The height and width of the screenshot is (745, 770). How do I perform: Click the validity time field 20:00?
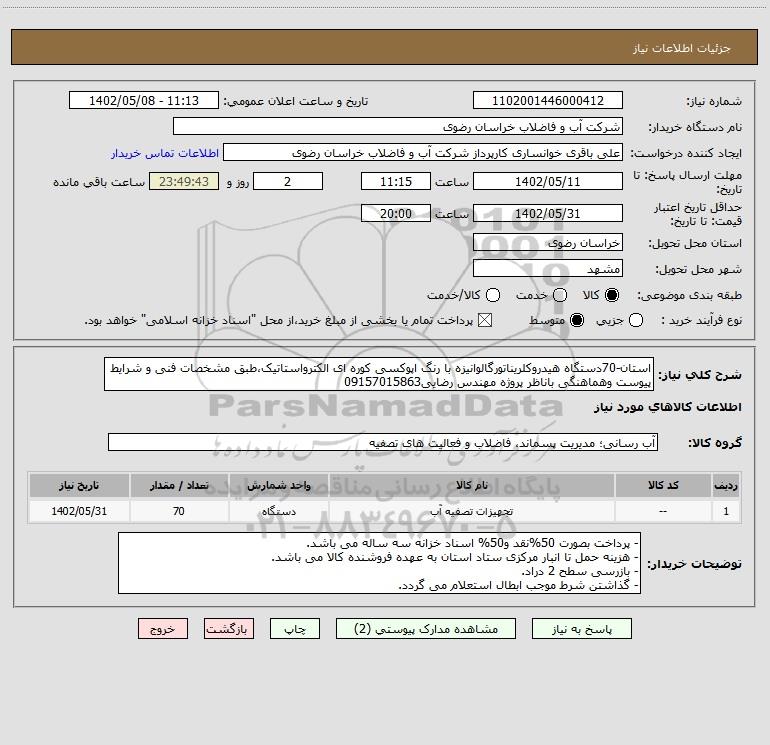(x=396, y=213)
